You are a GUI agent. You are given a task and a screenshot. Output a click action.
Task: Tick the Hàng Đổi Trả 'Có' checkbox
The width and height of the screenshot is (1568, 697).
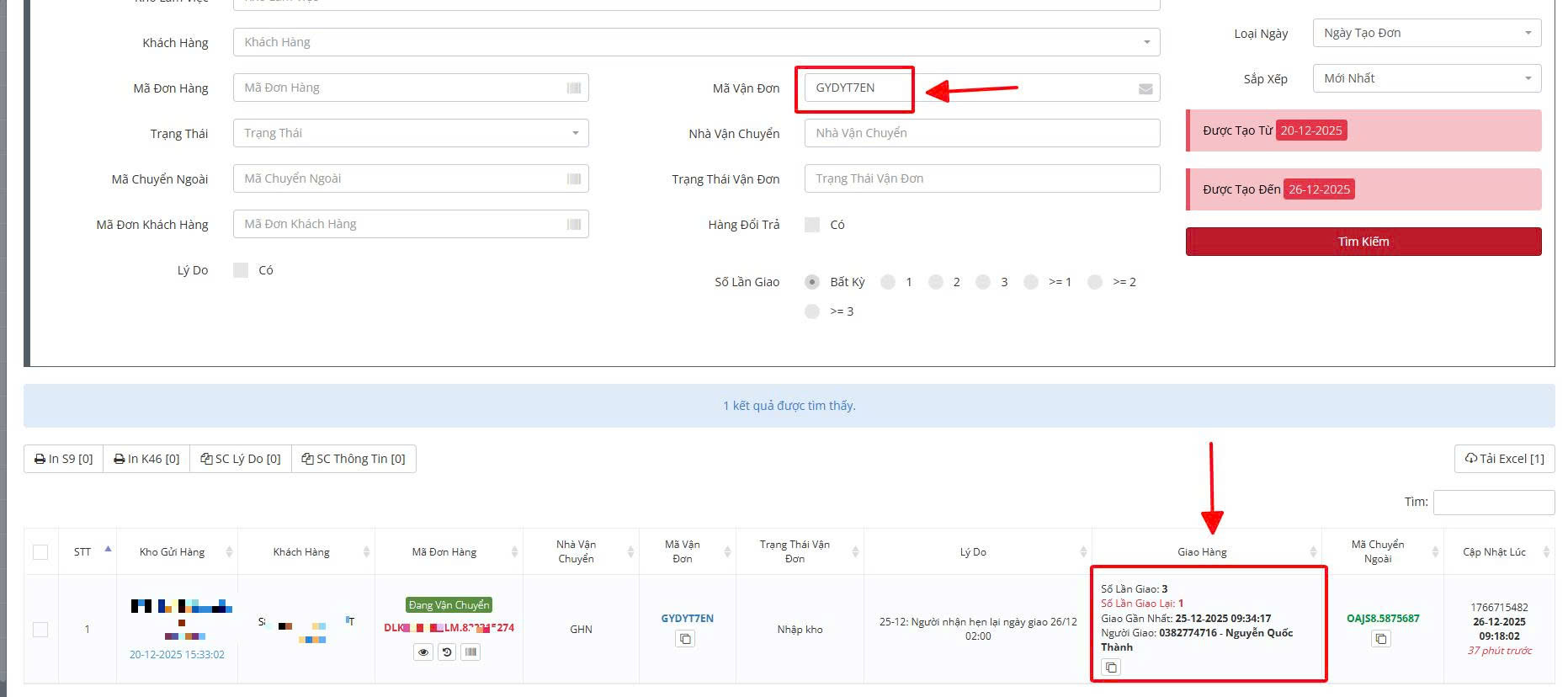(812, 225)
